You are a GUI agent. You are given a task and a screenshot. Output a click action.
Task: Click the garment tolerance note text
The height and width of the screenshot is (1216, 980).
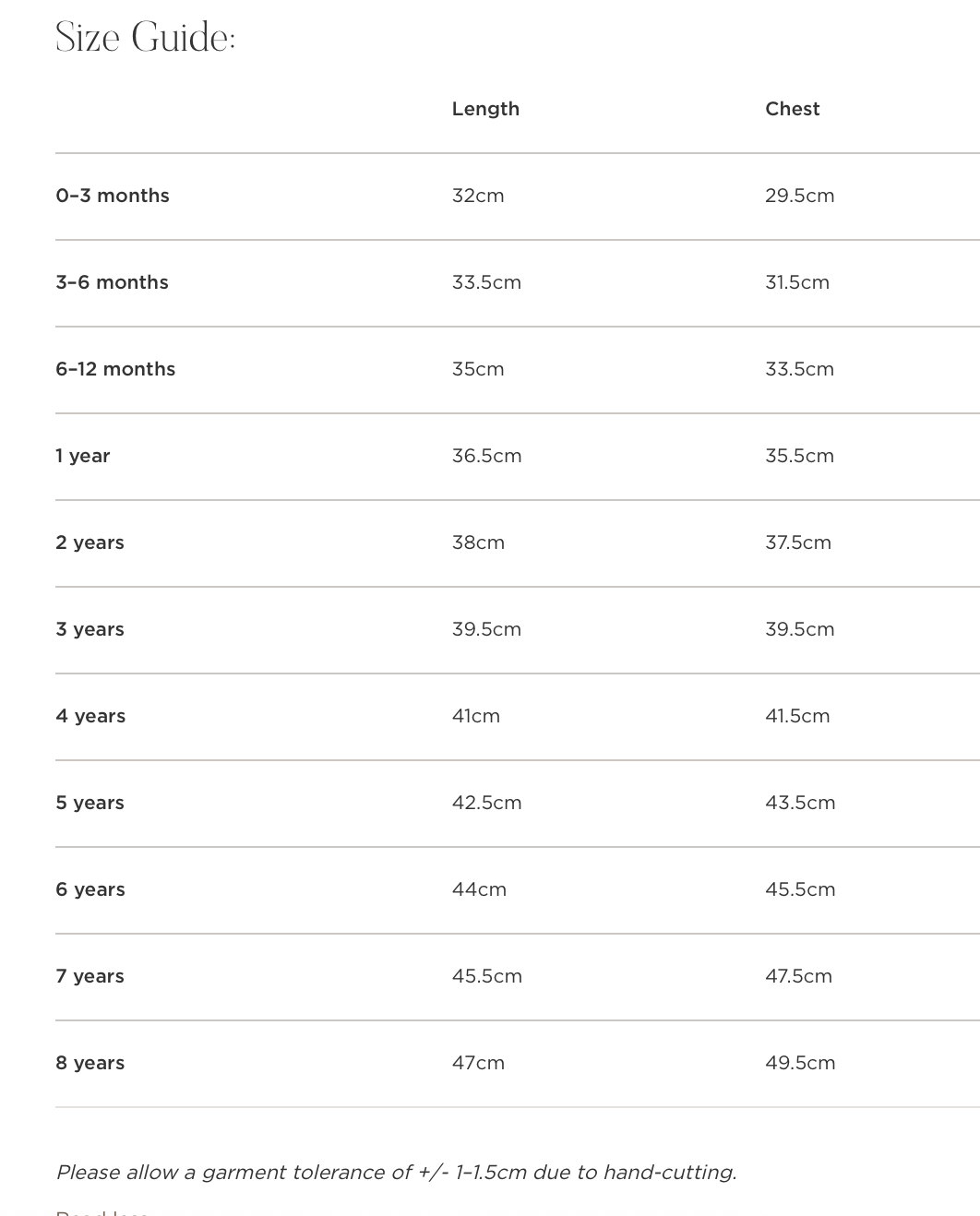coord(396,1173)
